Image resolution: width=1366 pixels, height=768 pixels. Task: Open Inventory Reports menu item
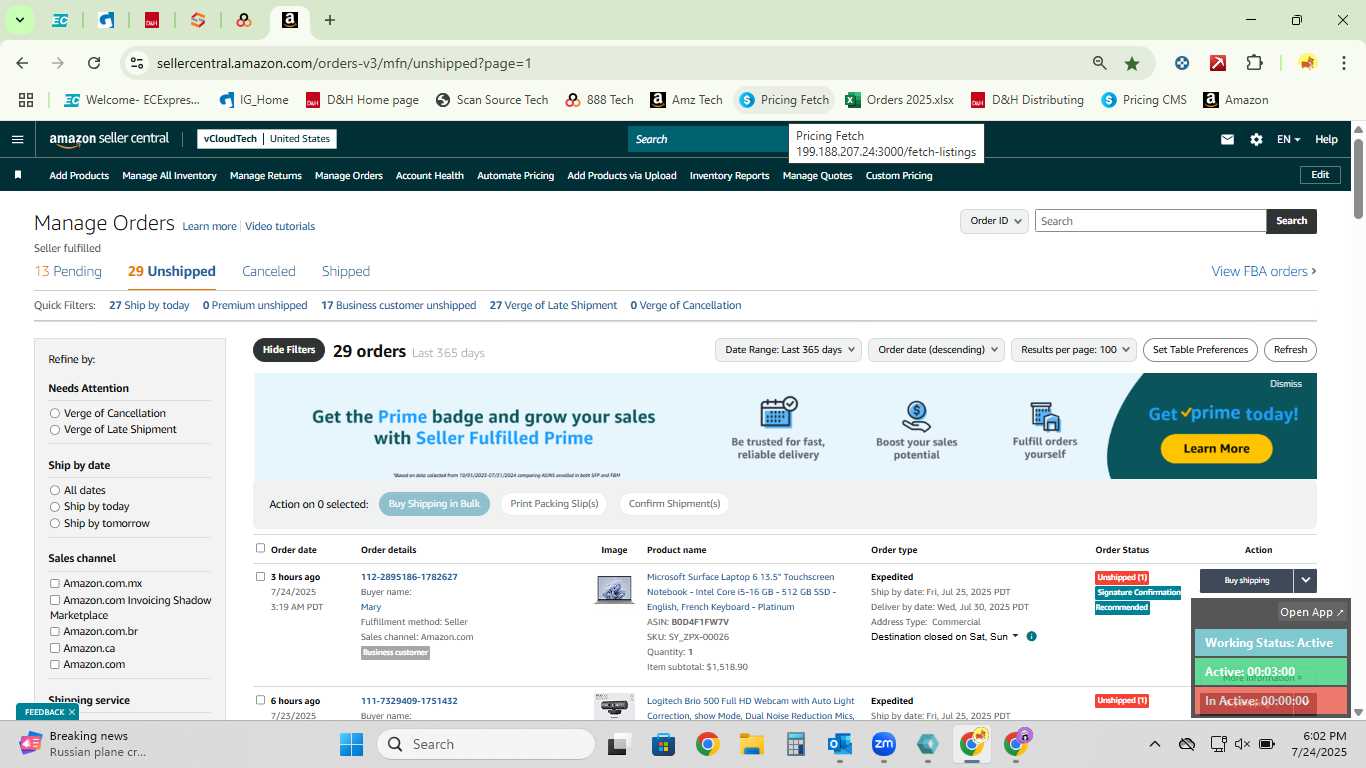point(730,175)
